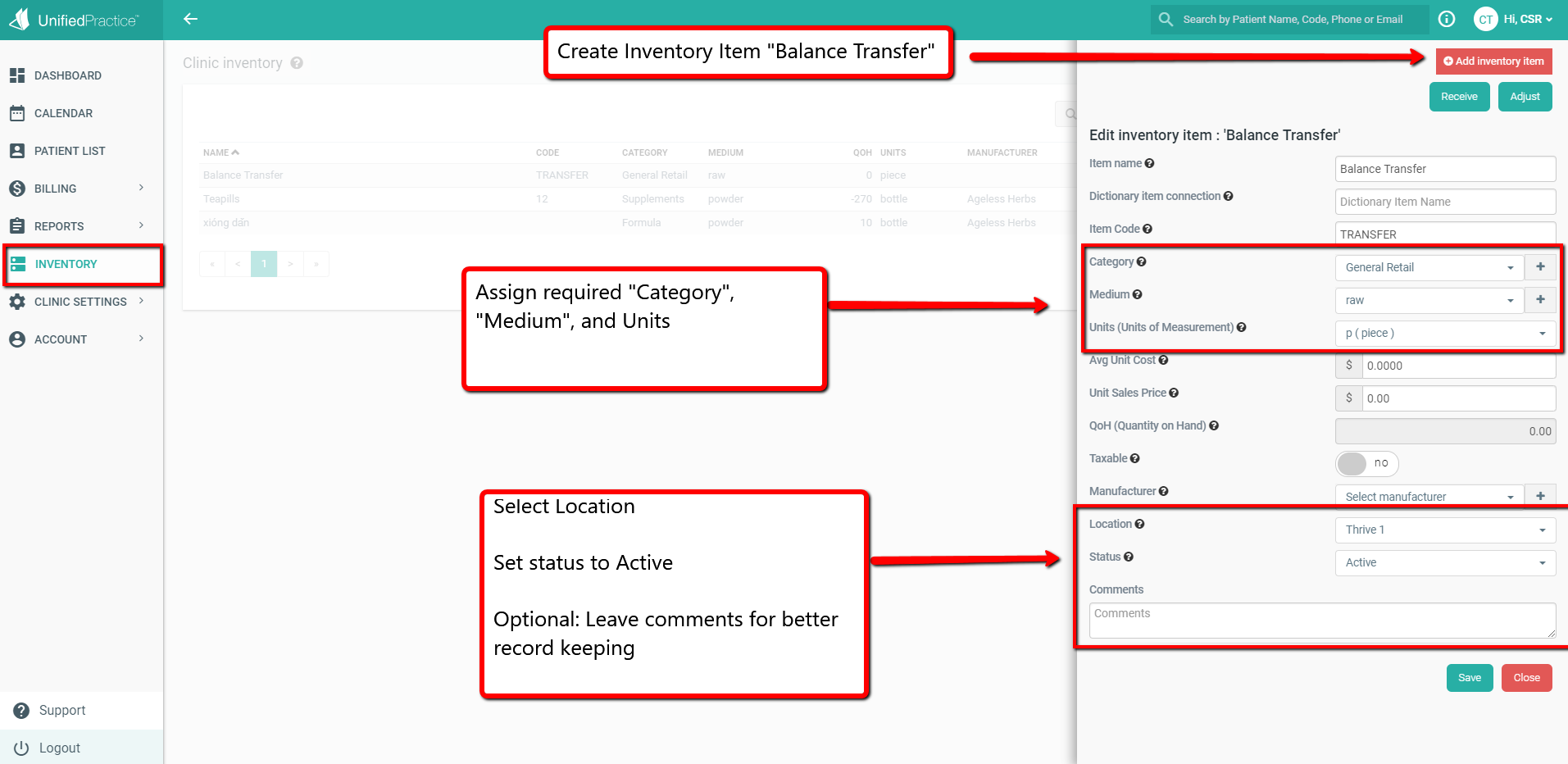Click plus icon to add new Category
The width and height of the screenshot is (1568, 764).
pos(1540,267)
